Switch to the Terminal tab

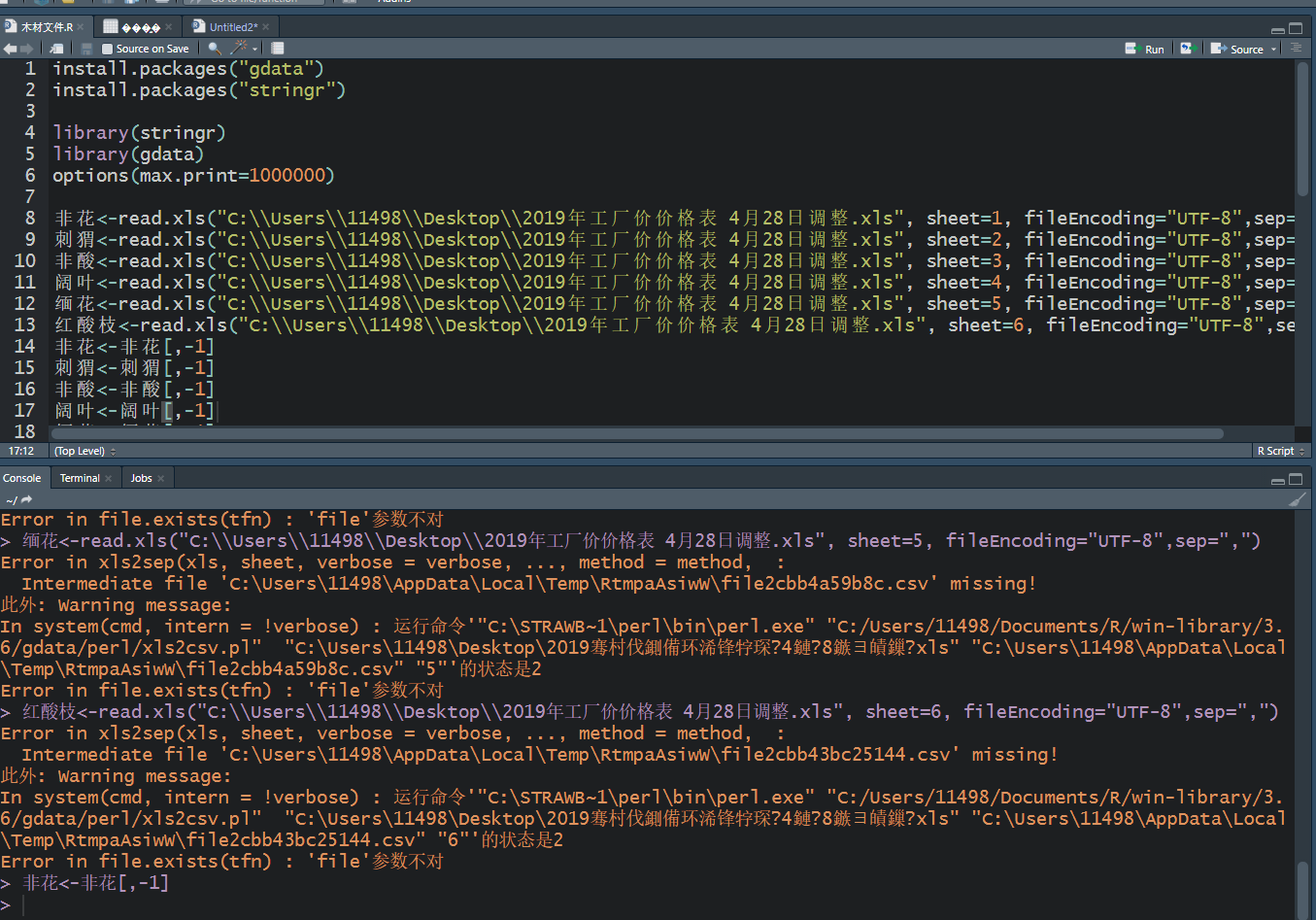click(80, 478)
